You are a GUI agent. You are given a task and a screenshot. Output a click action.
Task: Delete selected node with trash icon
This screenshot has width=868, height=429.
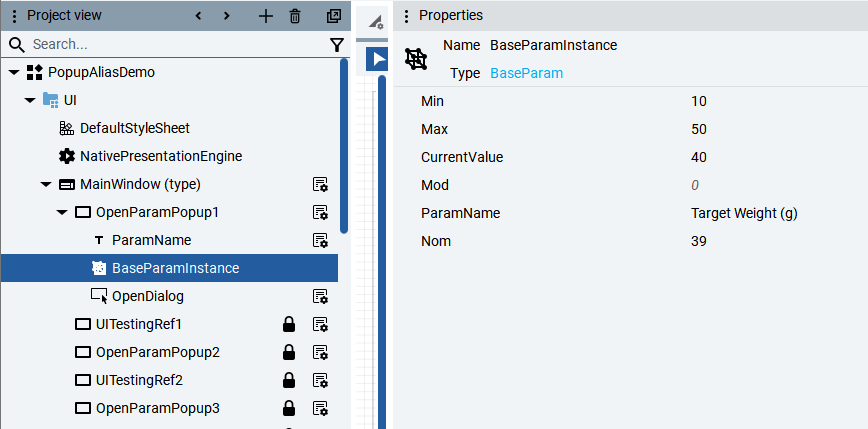coord(295,16)
